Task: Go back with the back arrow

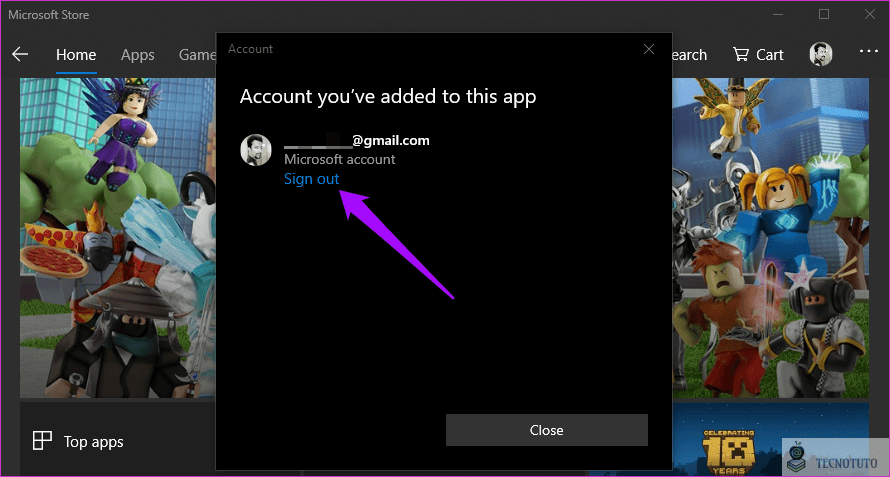Action: pos(20,55)
